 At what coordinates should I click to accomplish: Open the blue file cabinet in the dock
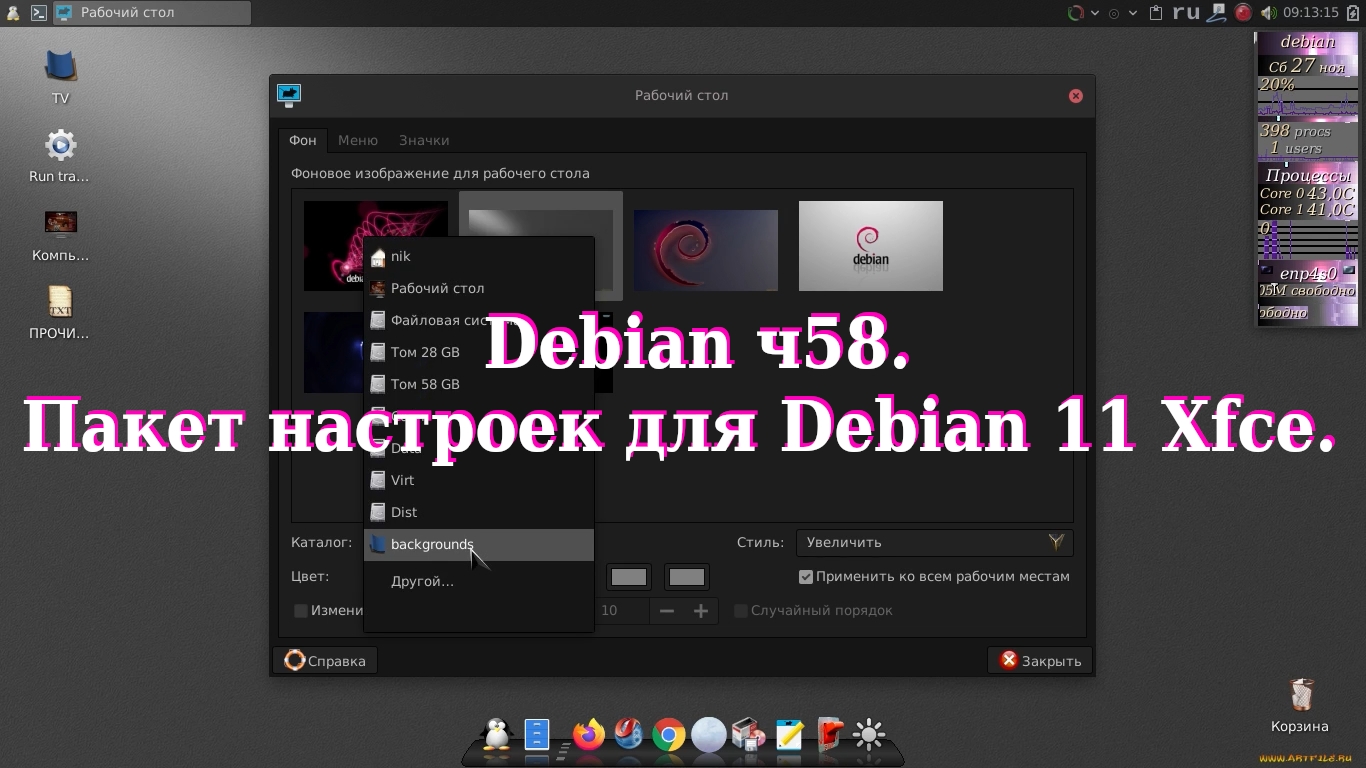point(538,735)
